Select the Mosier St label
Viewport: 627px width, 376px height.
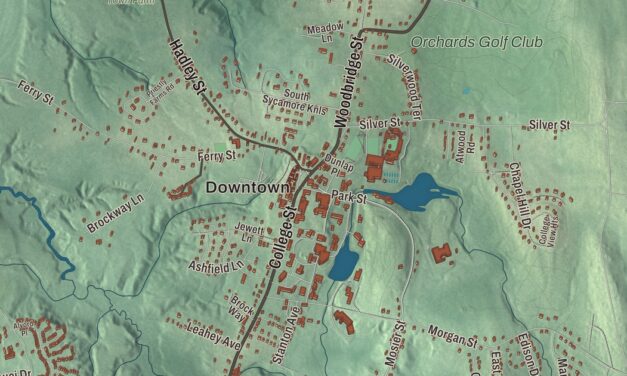tap(395, 343)
